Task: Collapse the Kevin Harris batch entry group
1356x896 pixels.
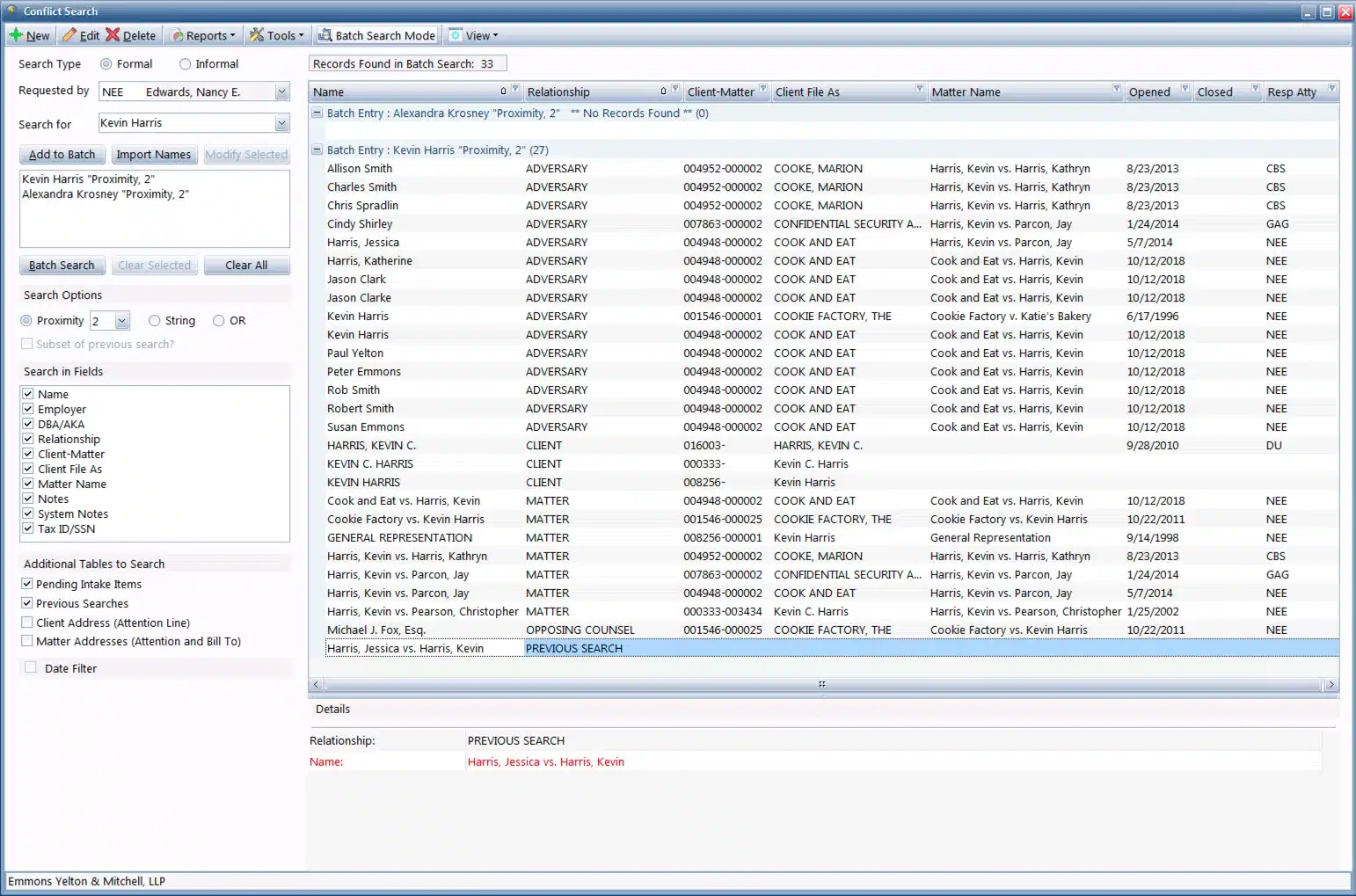Action: click(x=317, y=150)
